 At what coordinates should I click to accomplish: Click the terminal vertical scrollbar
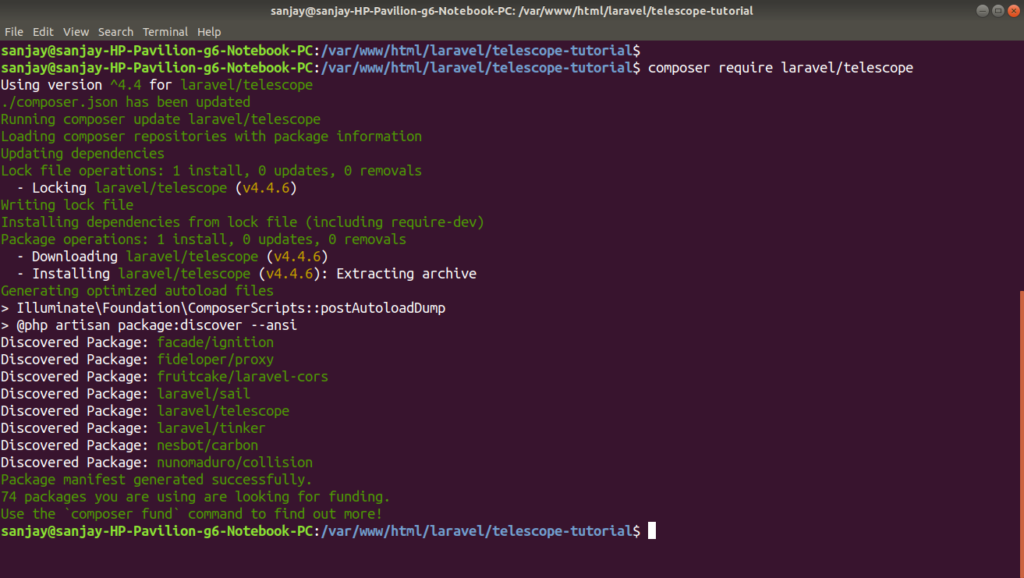coord(1021,431)
